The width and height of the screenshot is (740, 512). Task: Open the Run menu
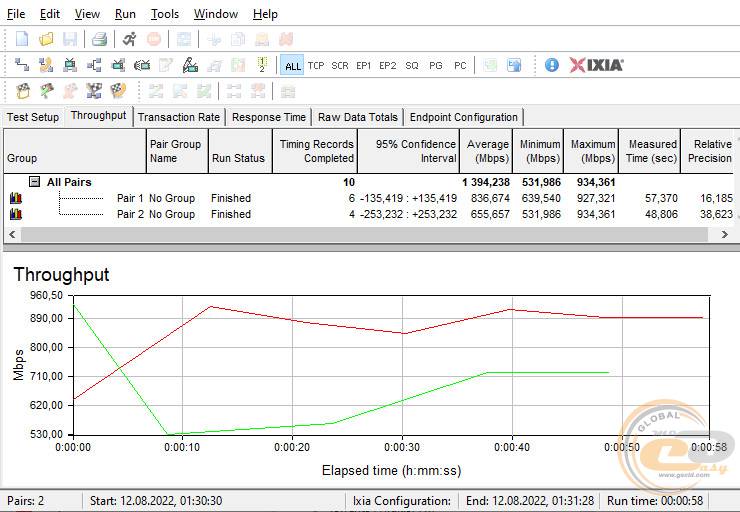click(x=125, y=14)
